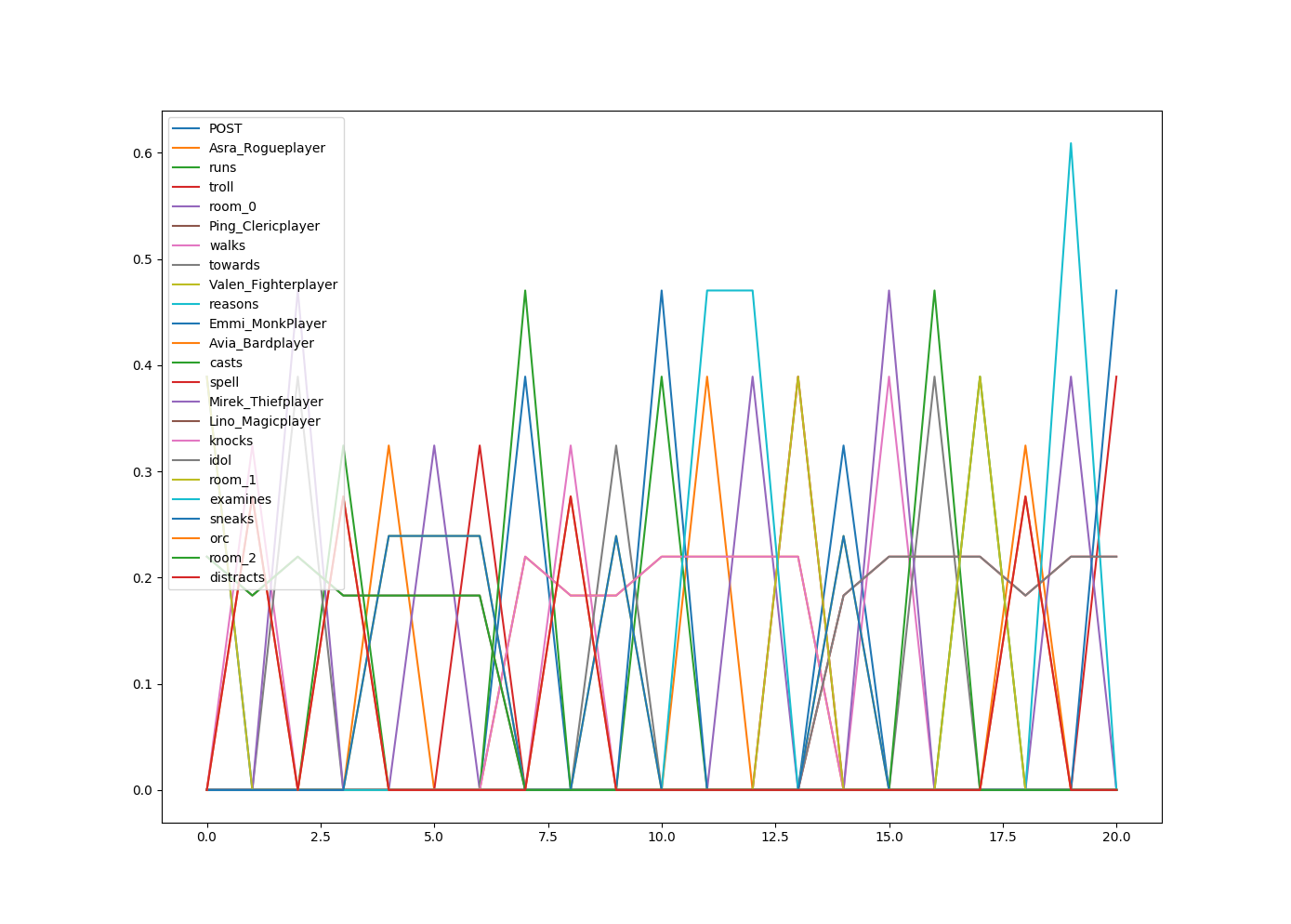
Task: Click the flat cyan plateau between x=11 and 12
Action: [x=730, y=290]
